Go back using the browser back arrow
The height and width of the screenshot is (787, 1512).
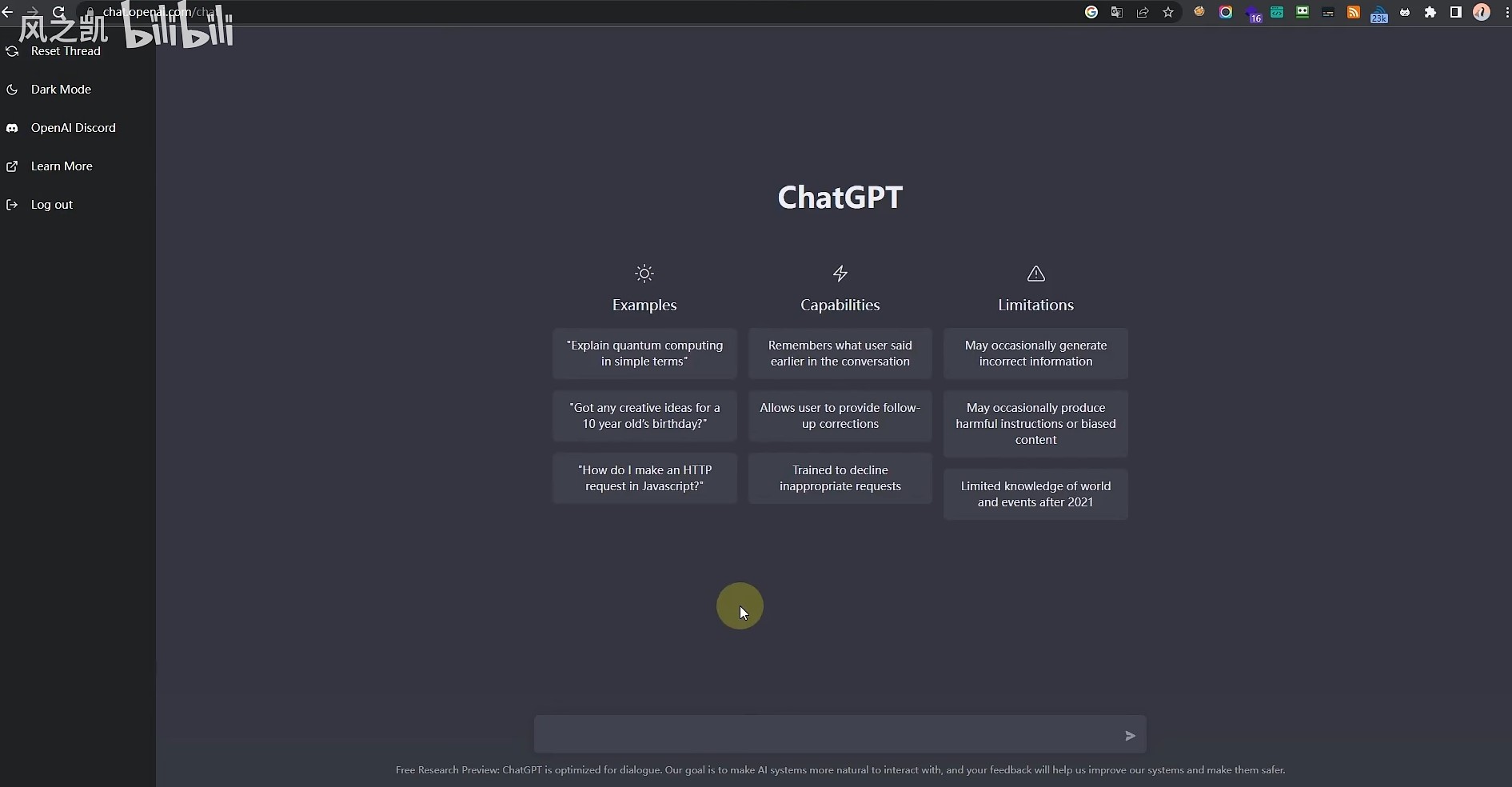(7, 12)
